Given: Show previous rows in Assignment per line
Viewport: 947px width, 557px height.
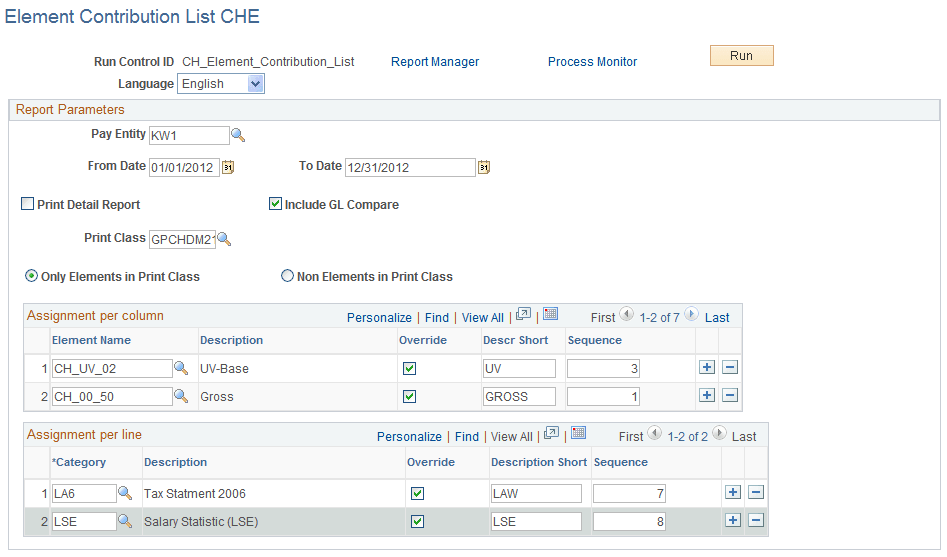Looking at the screenshot, I should click(x=655, y=433).
